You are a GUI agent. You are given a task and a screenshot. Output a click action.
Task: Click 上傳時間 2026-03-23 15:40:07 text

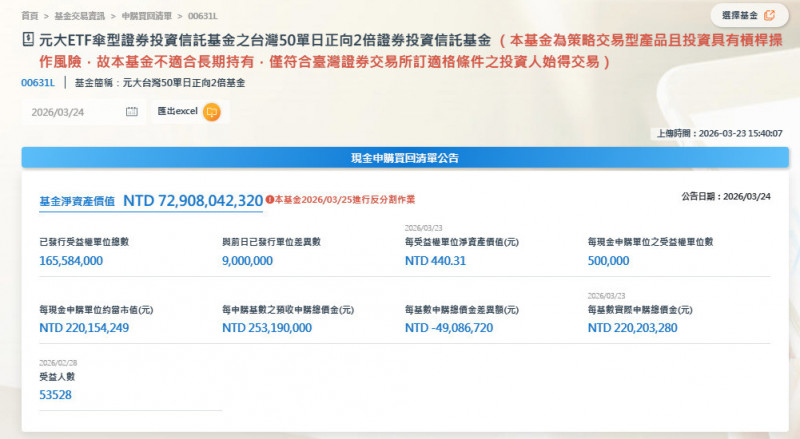719,133
